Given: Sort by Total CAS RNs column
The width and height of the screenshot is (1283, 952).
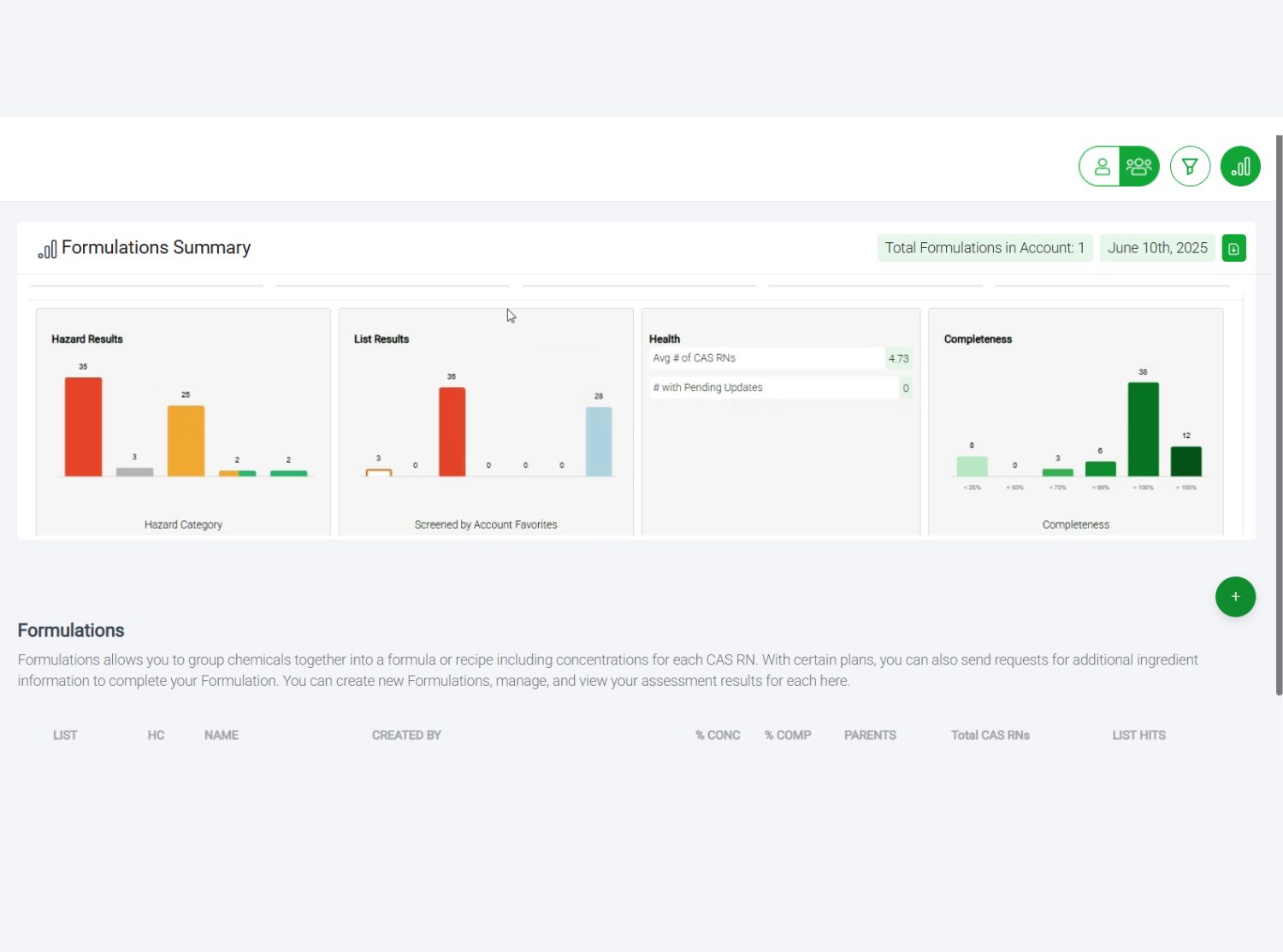Looking at the screenshot, I should click(x=990, y=735).
